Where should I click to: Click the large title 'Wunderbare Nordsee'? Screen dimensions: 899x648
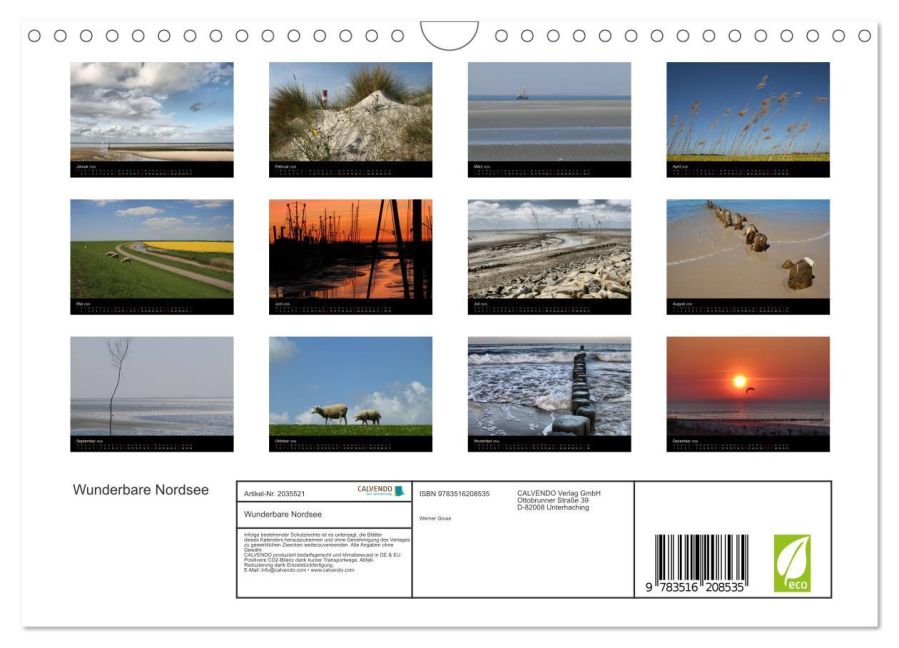pyautogui.click(x=140, y=490)
